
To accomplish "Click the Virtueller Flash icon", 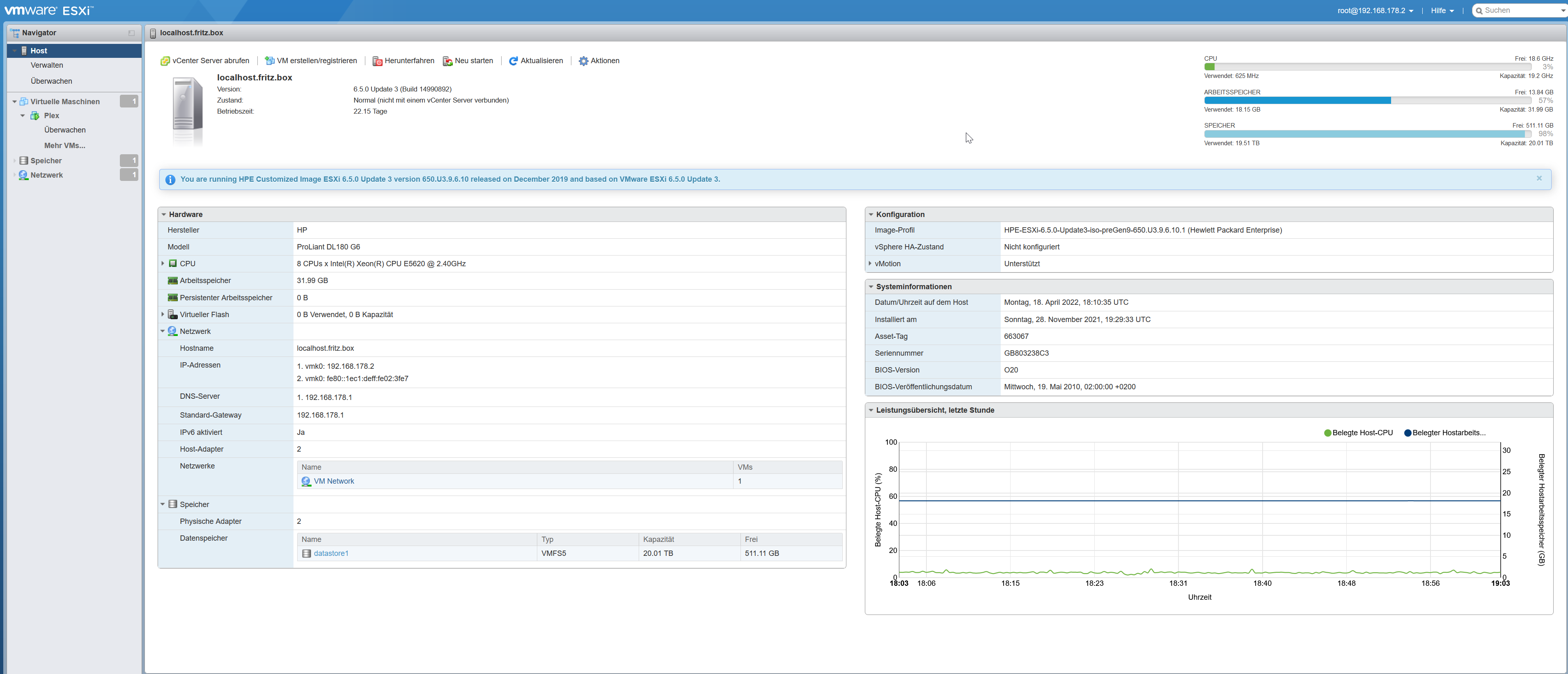I will click(x=173, y=315).
